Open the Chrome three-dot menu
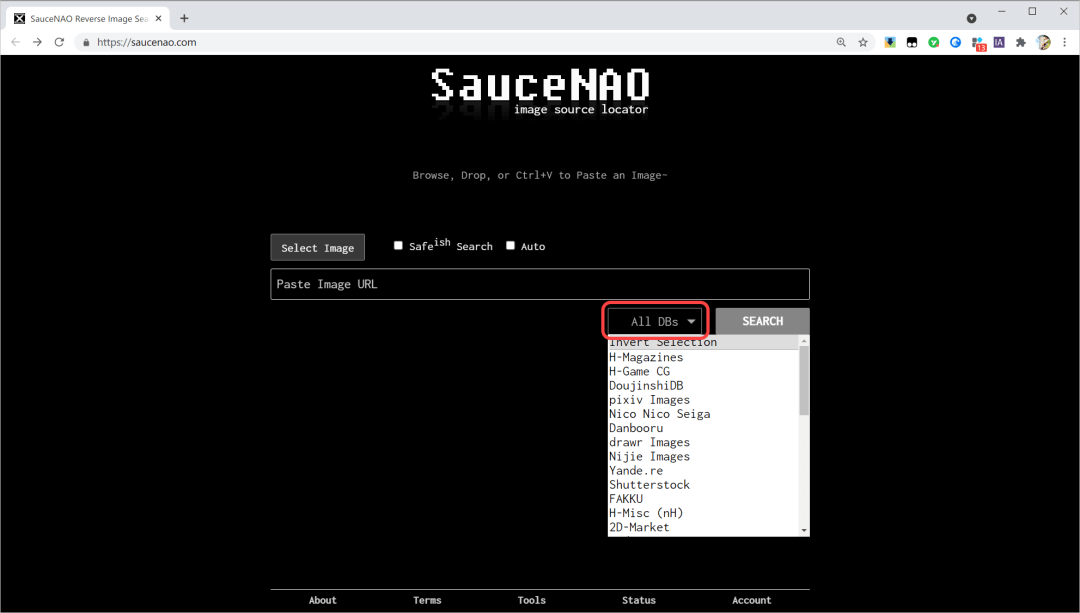Viewport: 1080px width, 613px height. tap(1065, 42)
